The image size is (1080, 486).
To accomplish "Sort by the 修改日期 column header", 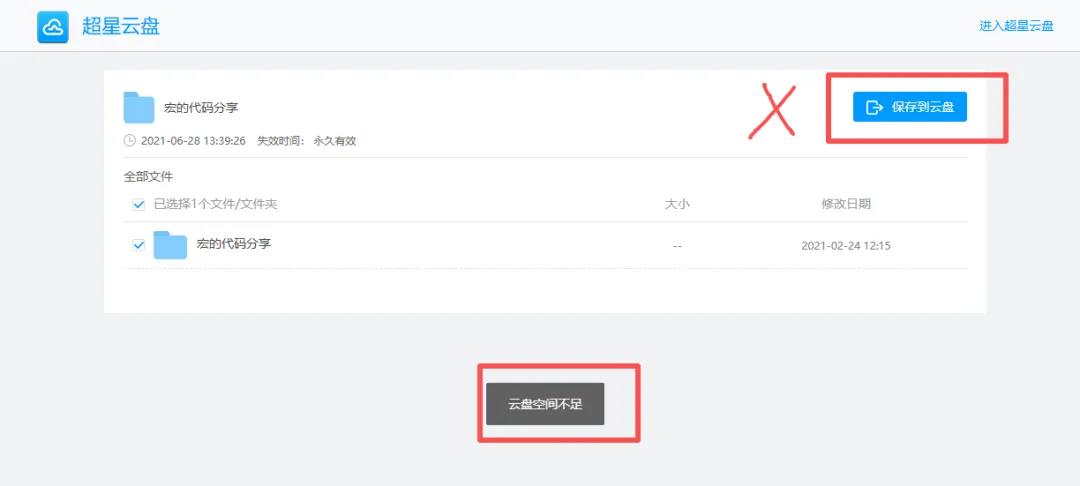I will click(x=846, y=204).
